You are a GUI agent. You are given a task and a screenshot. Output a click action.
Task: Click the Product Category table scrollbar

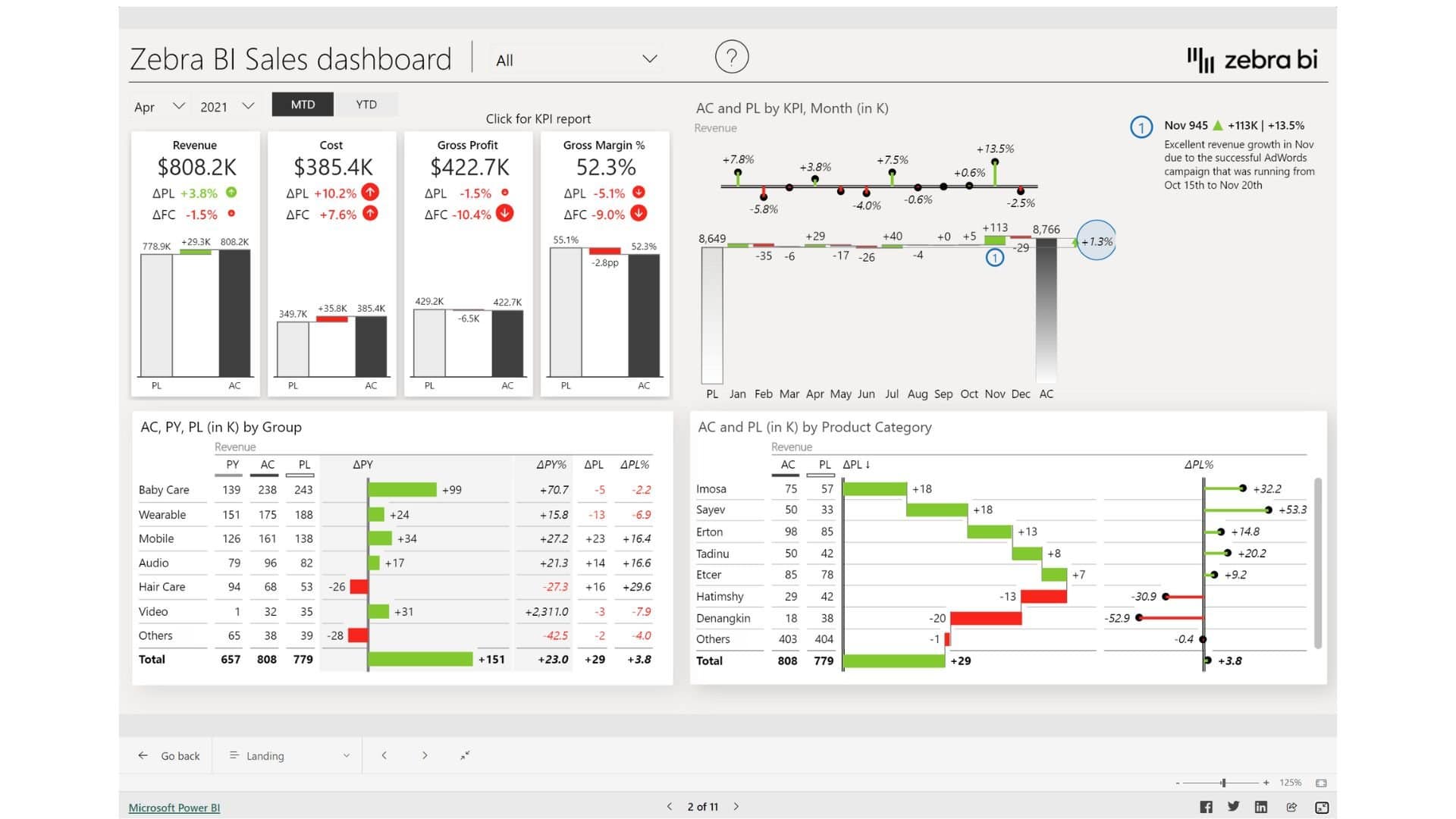(1318, 563)
